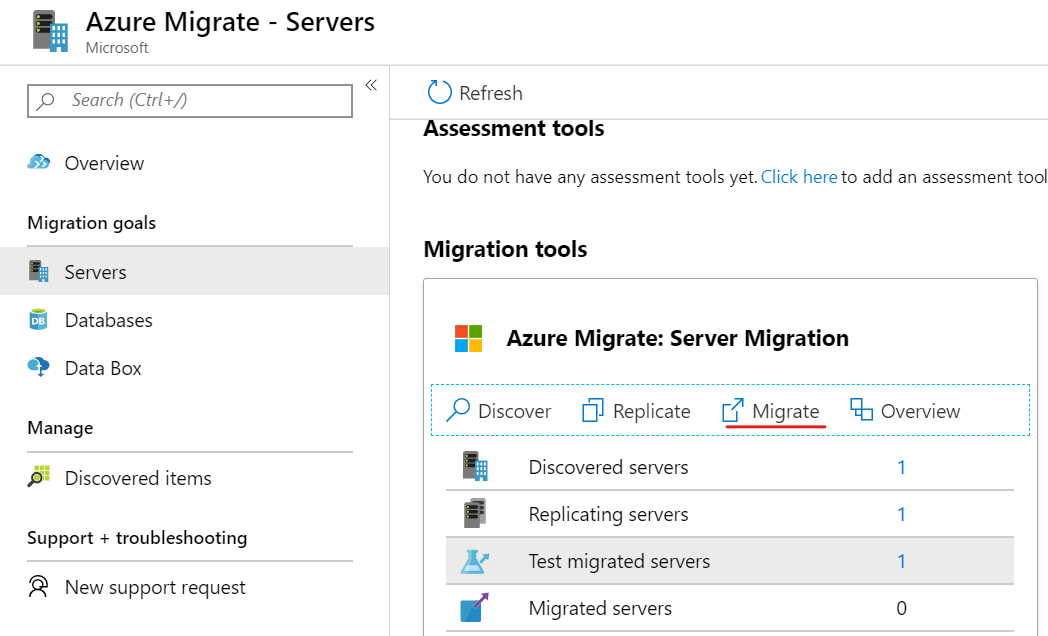1048x636 pixels.
Task: Open Overview in the left menu
Action: pyautogui.click(x=104, y=163)
